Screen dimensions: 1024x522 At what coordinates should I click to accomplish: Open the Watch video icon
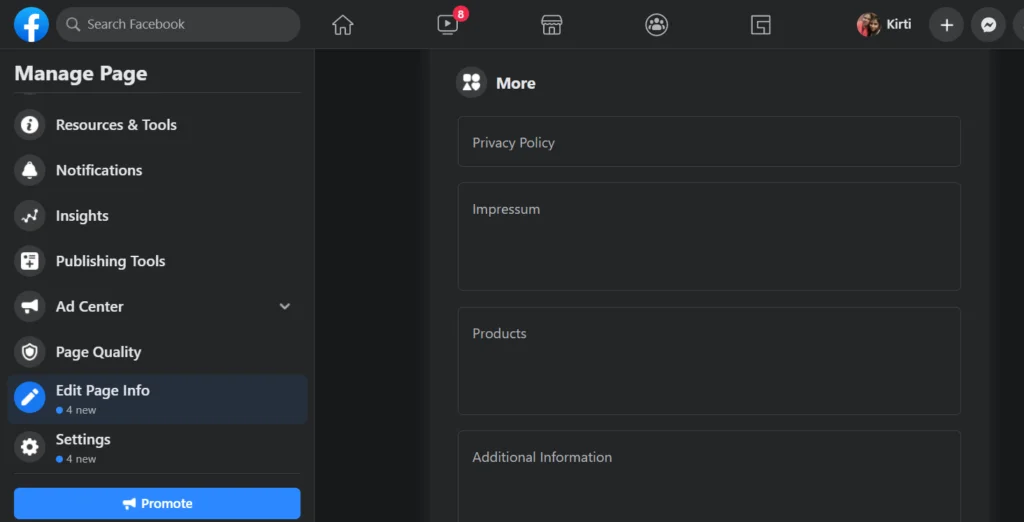click(x=448, y=25)
